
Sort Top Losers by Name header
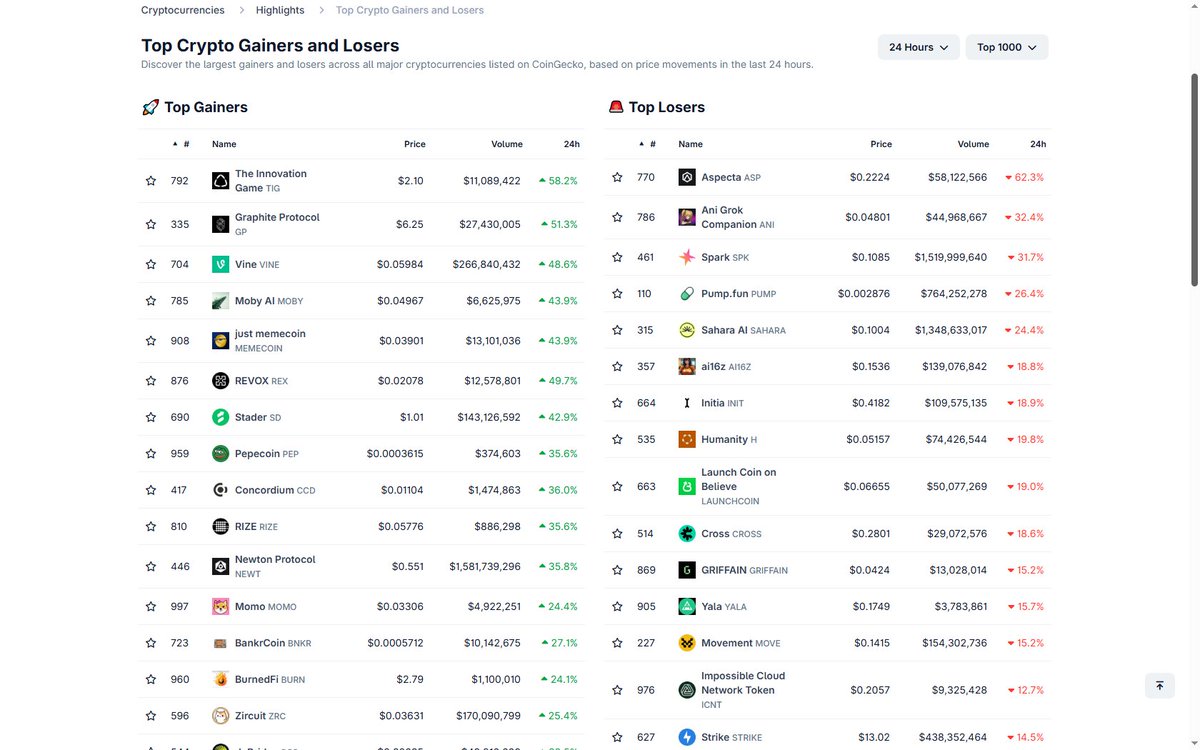[690, 144]
